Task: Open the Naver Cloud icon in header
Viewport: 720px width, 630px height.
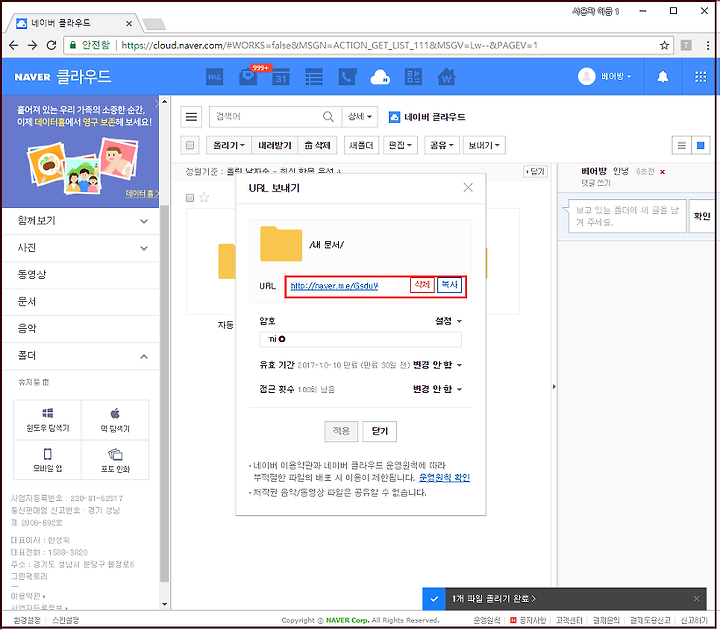Action: (380, 77)
